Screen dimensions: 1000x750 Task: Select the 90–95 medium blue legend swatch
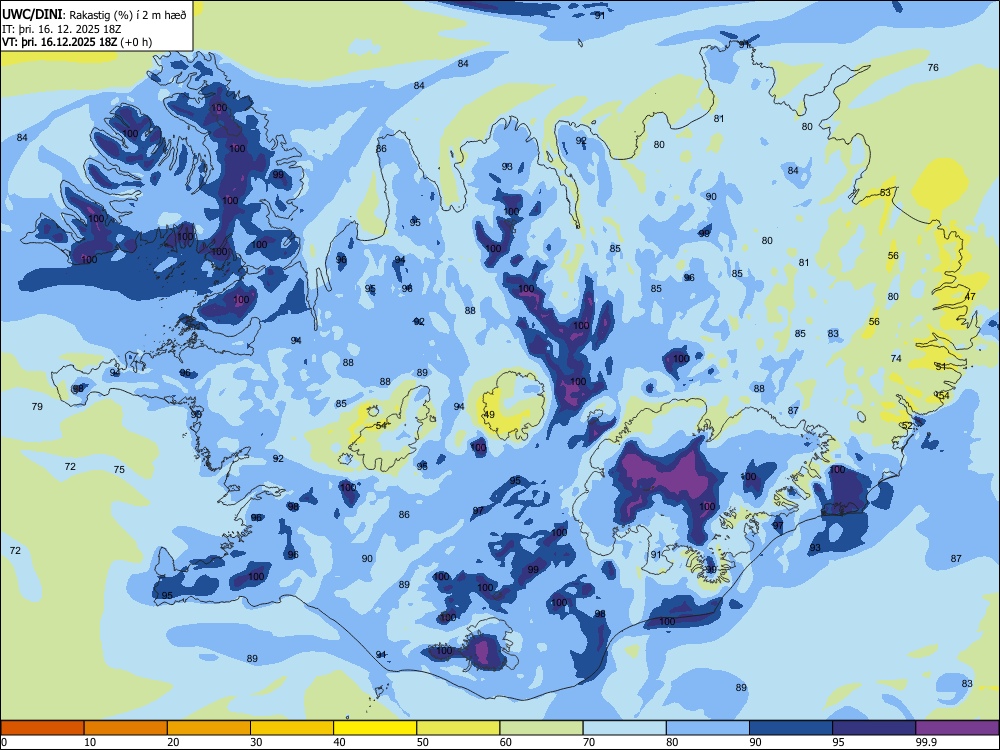tap(791, 728)
